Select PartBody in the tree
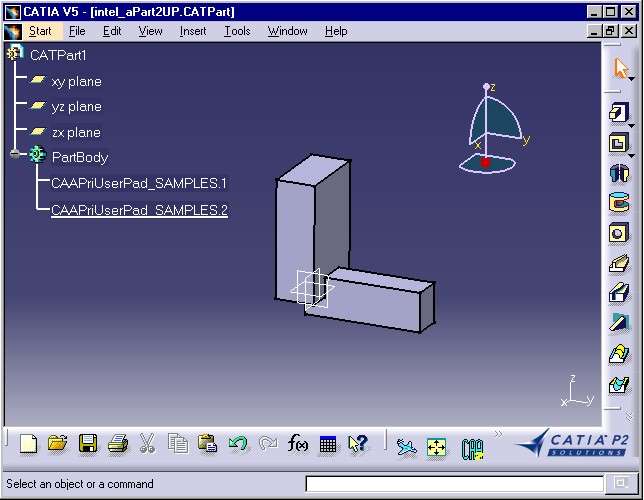This screenshot has height=500, width=644. pos(80,157)
